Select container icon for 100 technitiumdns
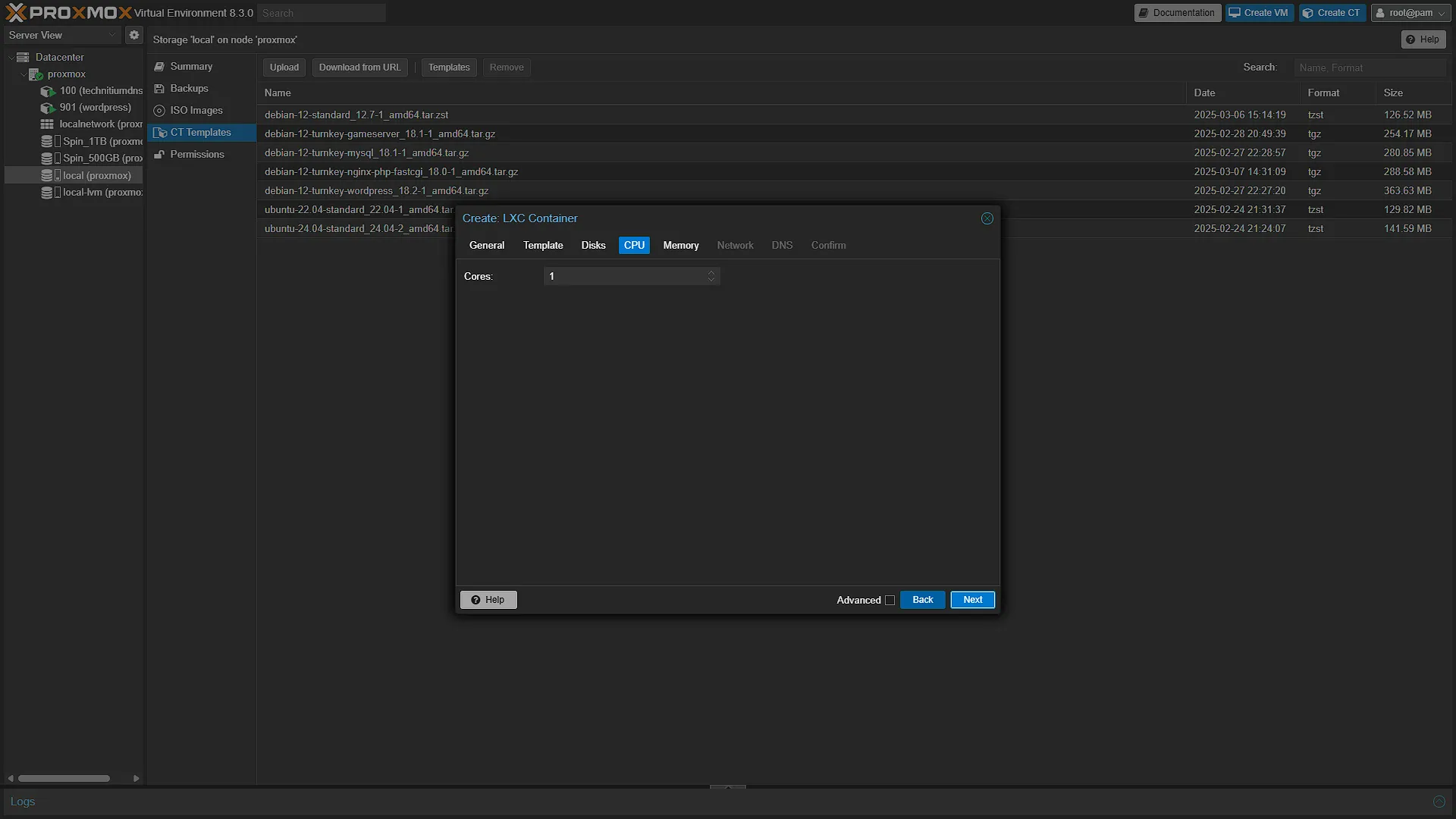The height and width of the screenshot is (819, 1456). 48,91
